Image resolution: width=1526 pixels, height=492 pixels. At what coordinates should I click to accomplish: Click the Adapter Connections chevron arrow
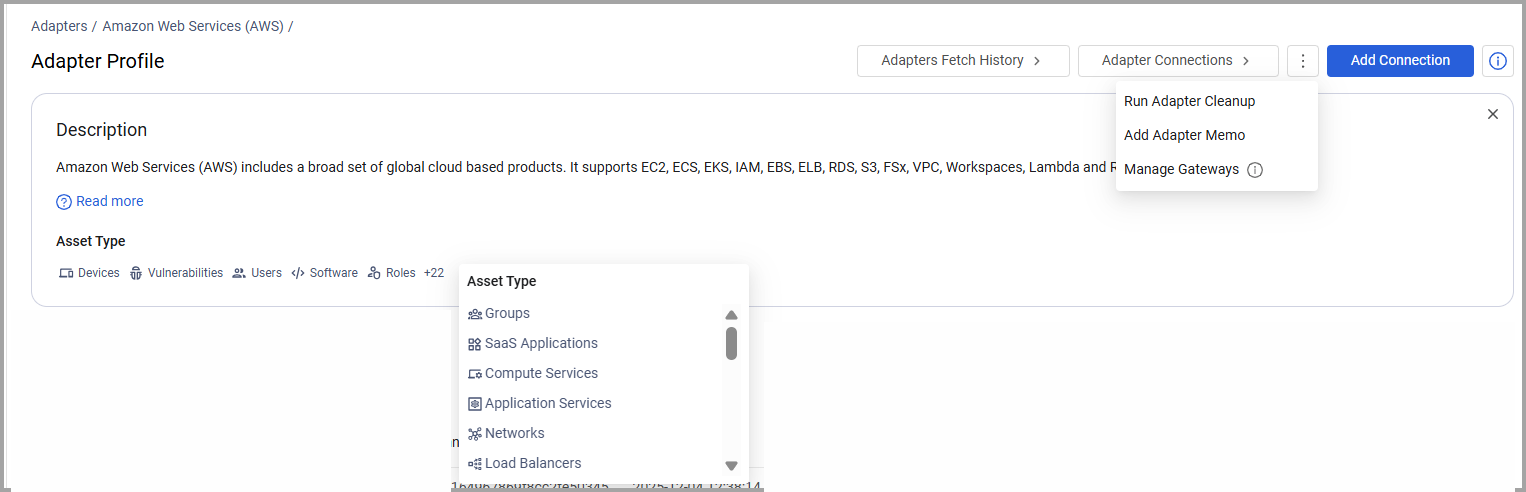tap(1246, 61)
